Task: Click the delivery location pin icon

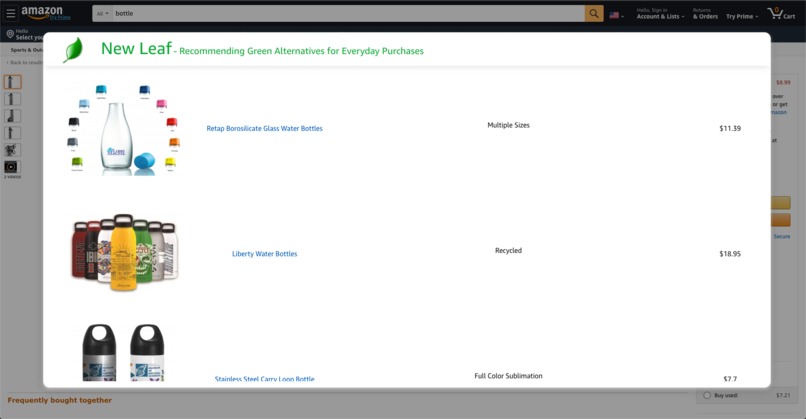Action: pos(10,34)
